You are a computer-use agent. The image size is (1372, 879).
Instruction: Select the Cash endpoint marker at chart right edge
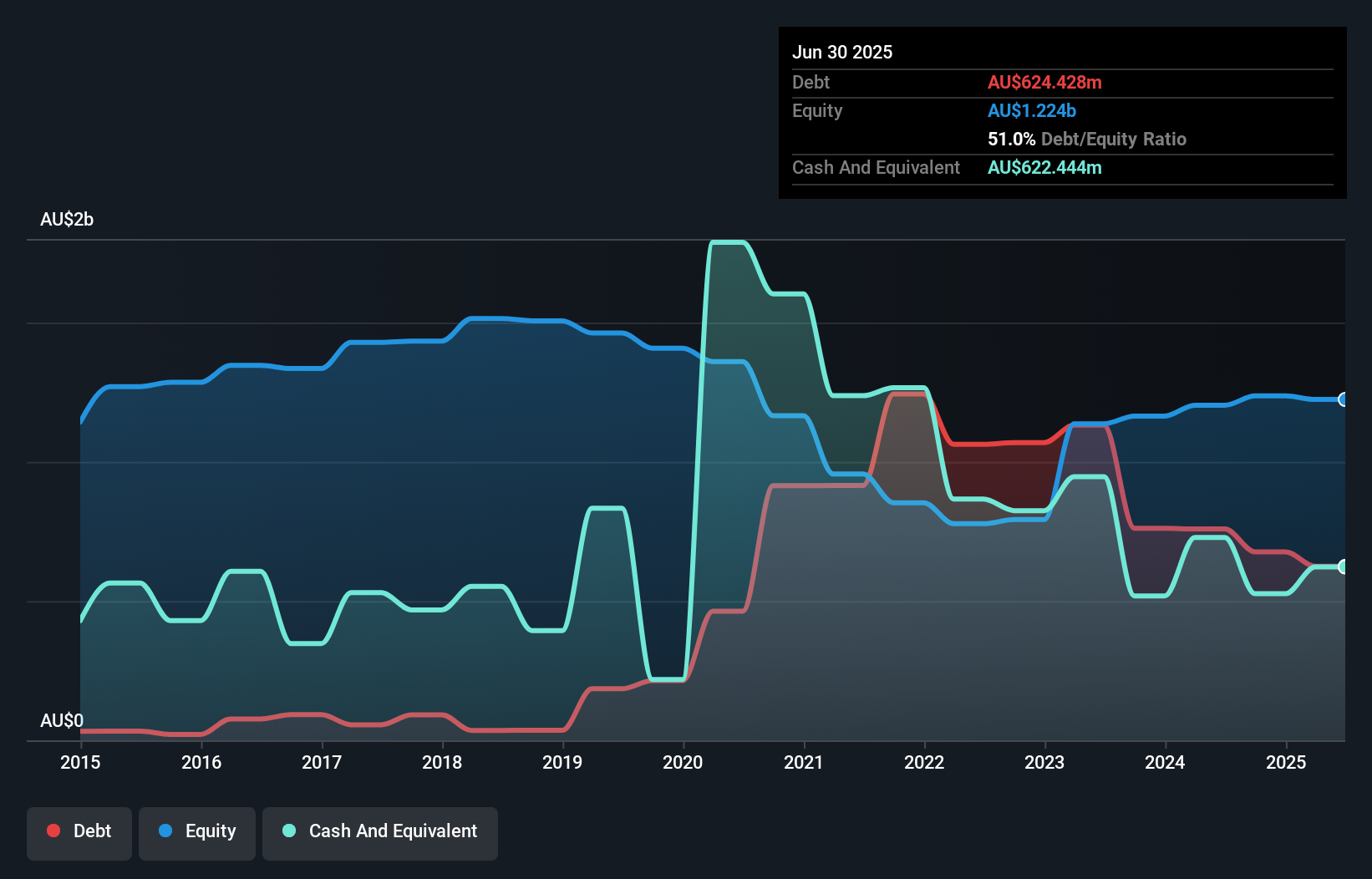tap(1343, 567)
